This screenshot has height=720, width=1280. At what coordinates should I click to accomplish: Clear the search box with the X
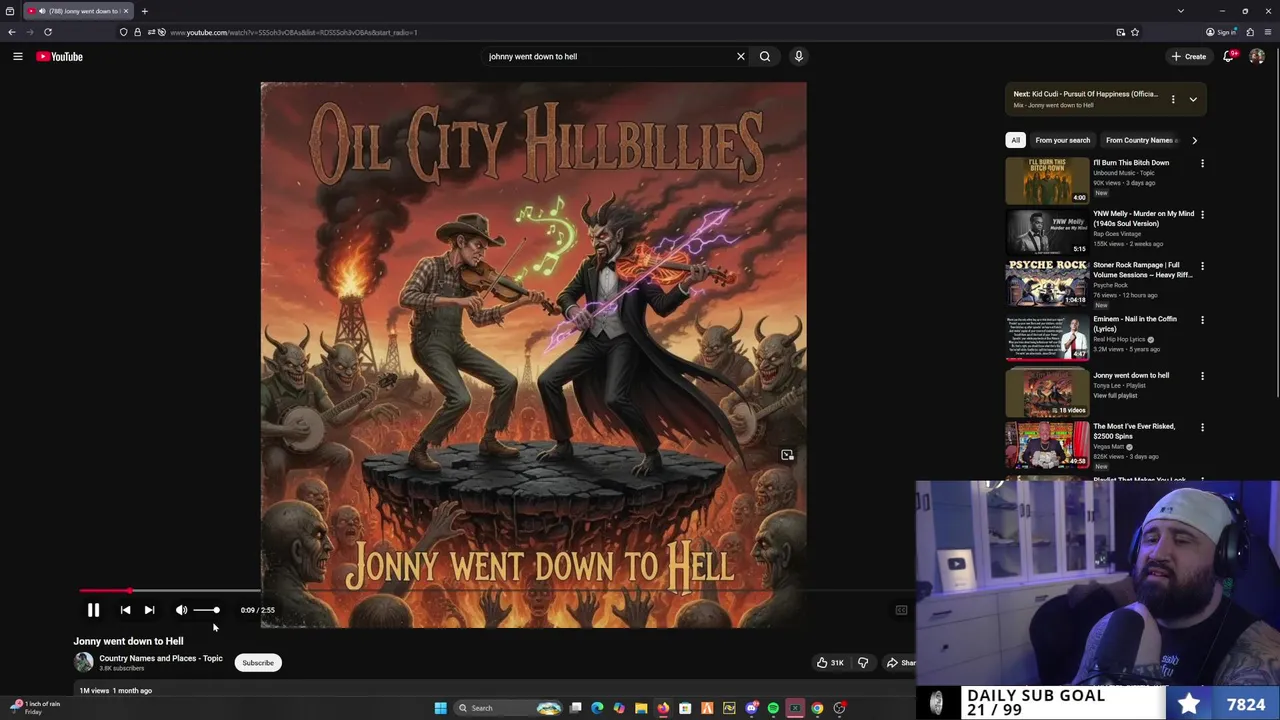[741, 57]
